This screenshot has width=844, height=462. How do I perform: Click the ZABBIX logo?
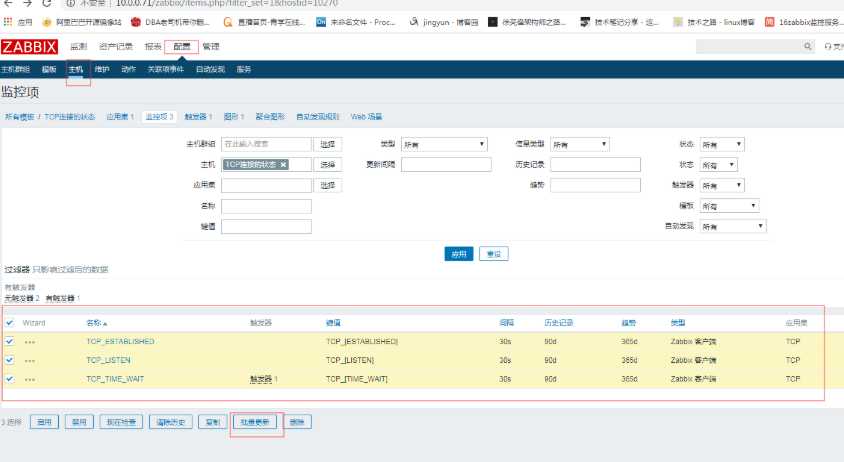(30, 47)
